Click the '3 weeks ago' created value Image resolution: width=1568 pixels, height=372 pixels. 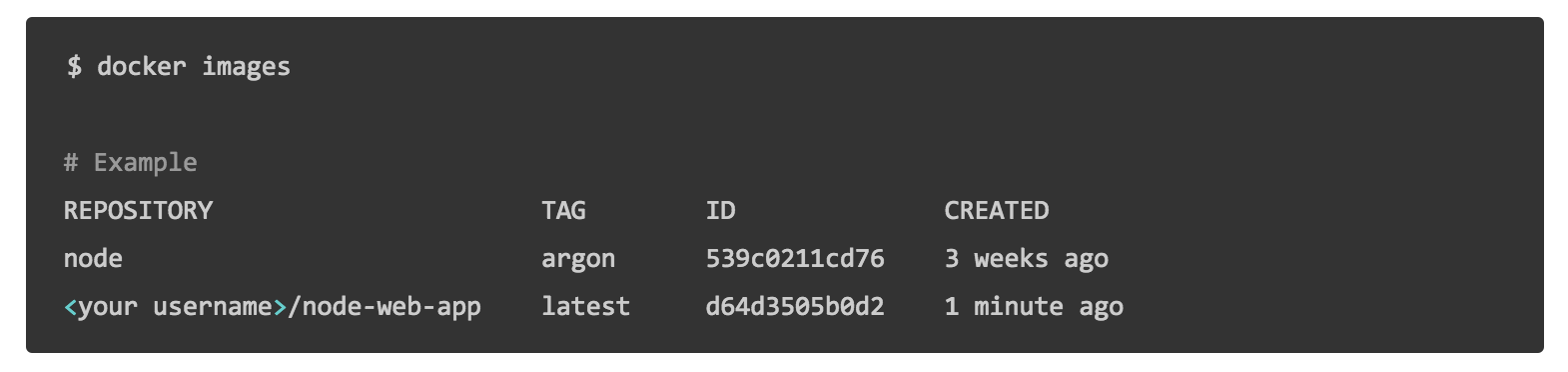1027,259
